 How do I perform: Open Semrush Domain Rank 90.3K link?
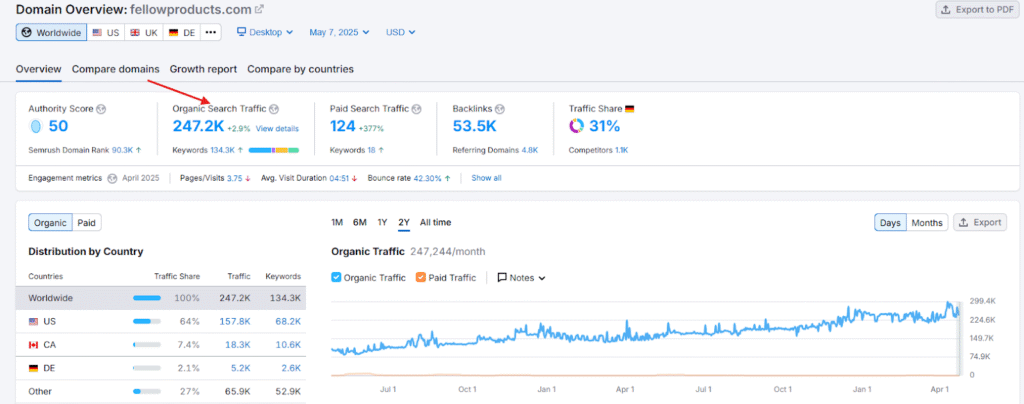pyautogui.click(x=122, y=150)
